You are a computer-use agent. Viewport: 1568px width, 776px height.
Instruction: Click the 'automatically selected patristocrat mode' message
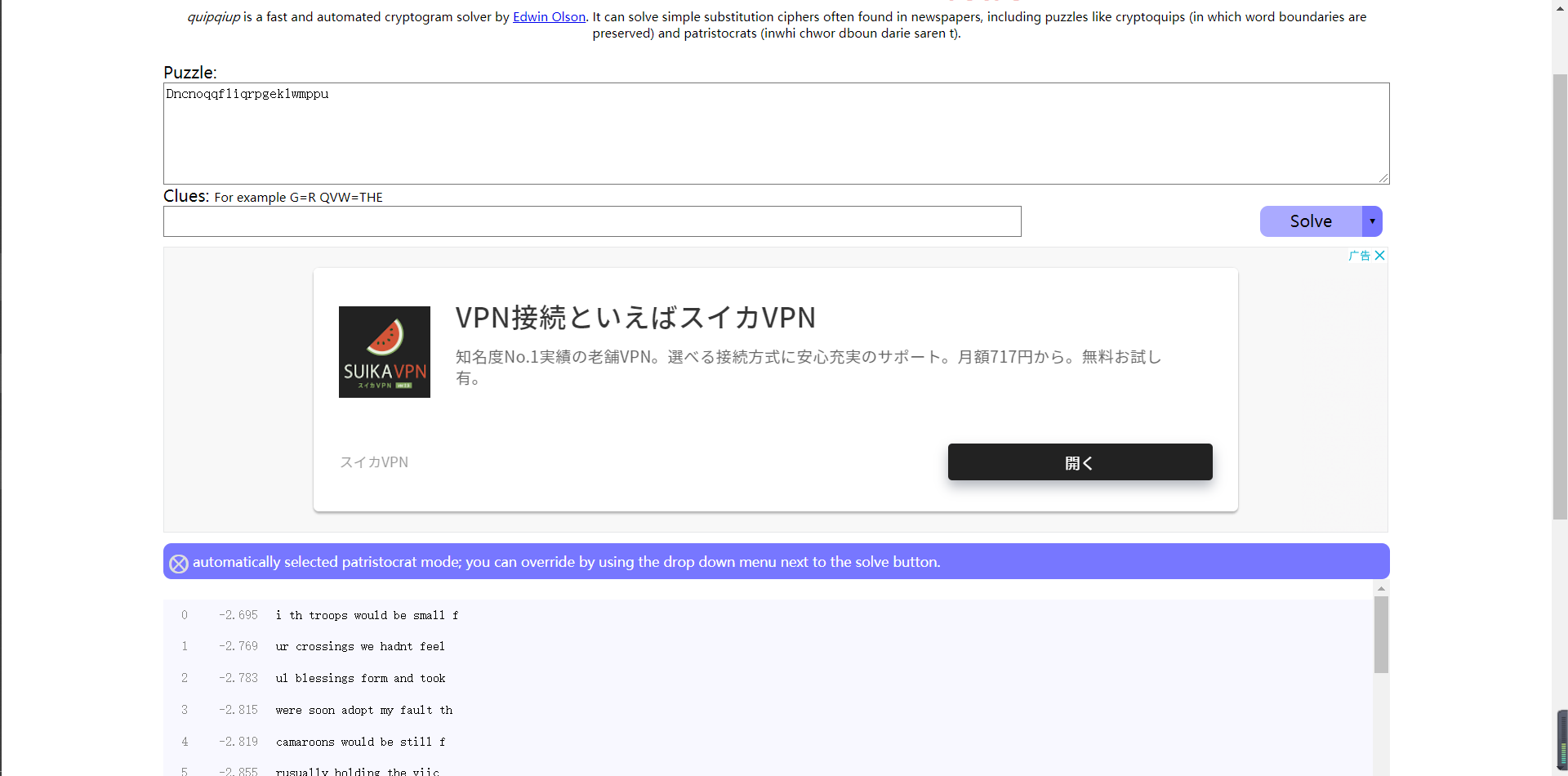click(566, 562)
